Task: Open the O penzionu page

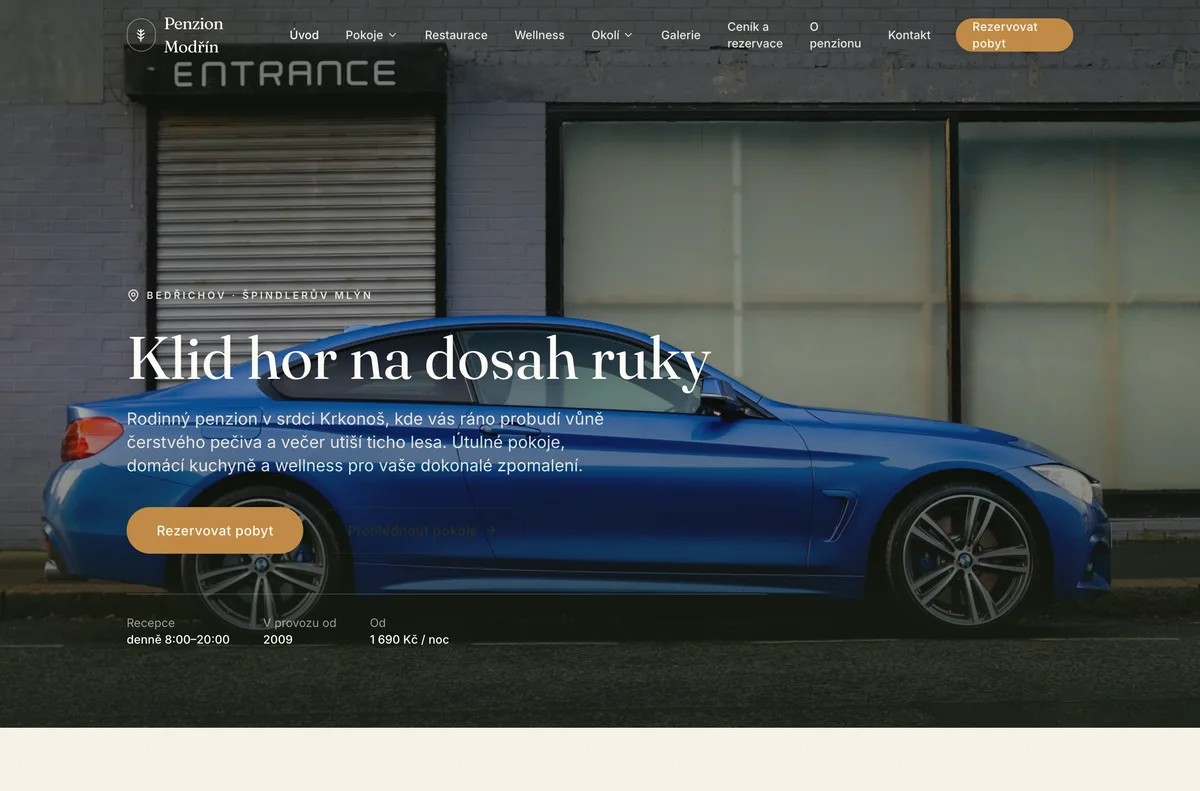Action: [835, 35]
